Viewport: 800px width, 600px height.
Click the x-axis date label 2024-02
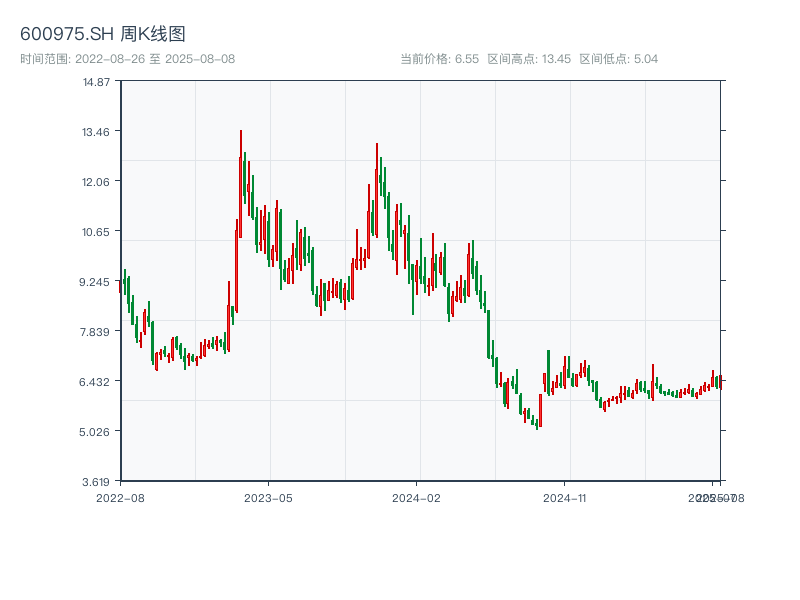(x=416, y=498)
